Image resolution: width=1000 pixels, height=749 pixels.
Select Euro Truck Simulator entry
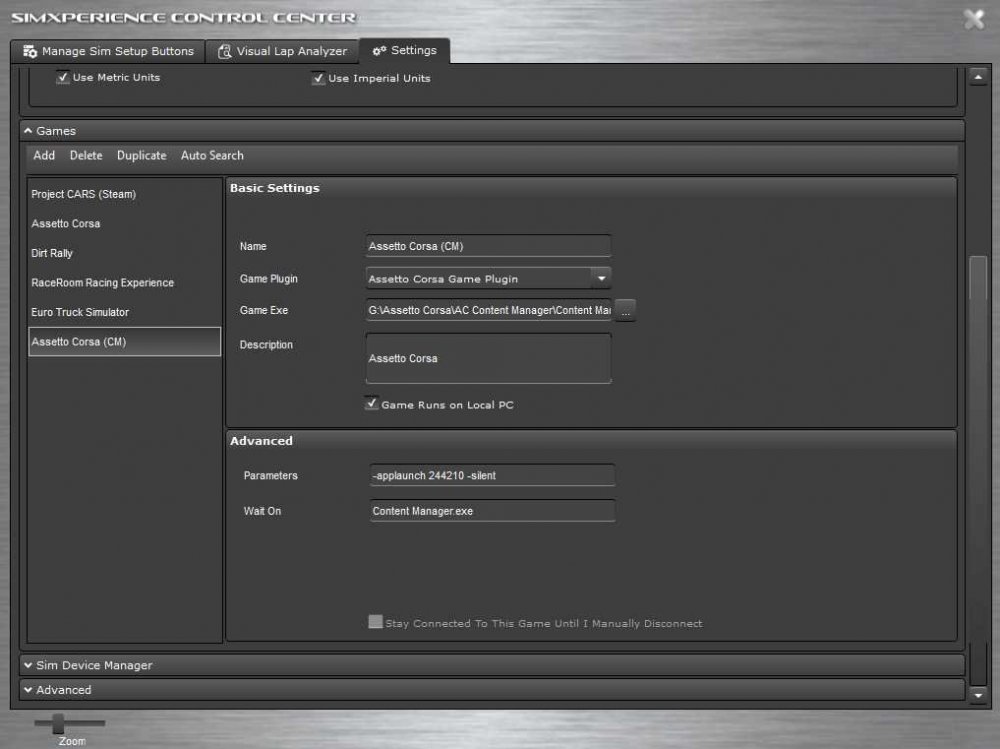[x=124, y=312]
